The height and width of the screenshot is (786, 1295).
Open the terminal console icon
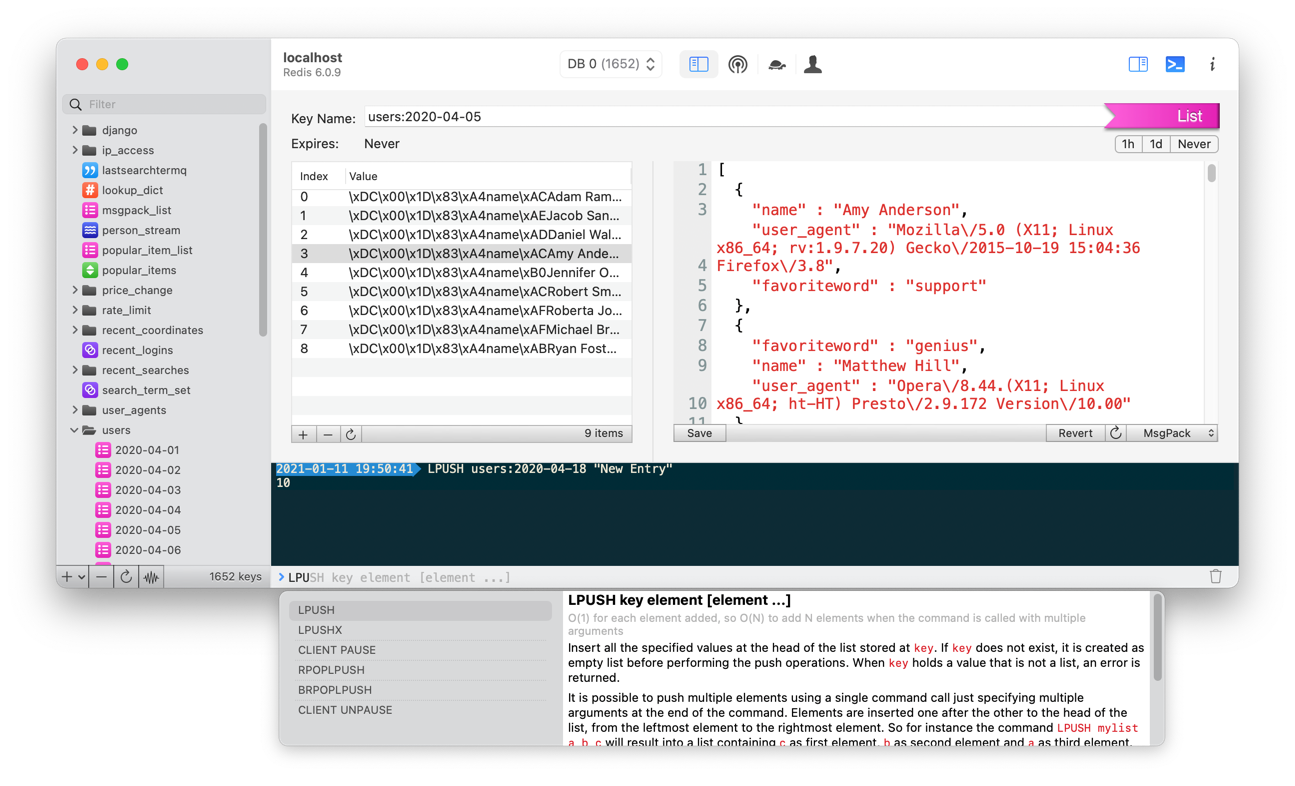(1175, 65)
